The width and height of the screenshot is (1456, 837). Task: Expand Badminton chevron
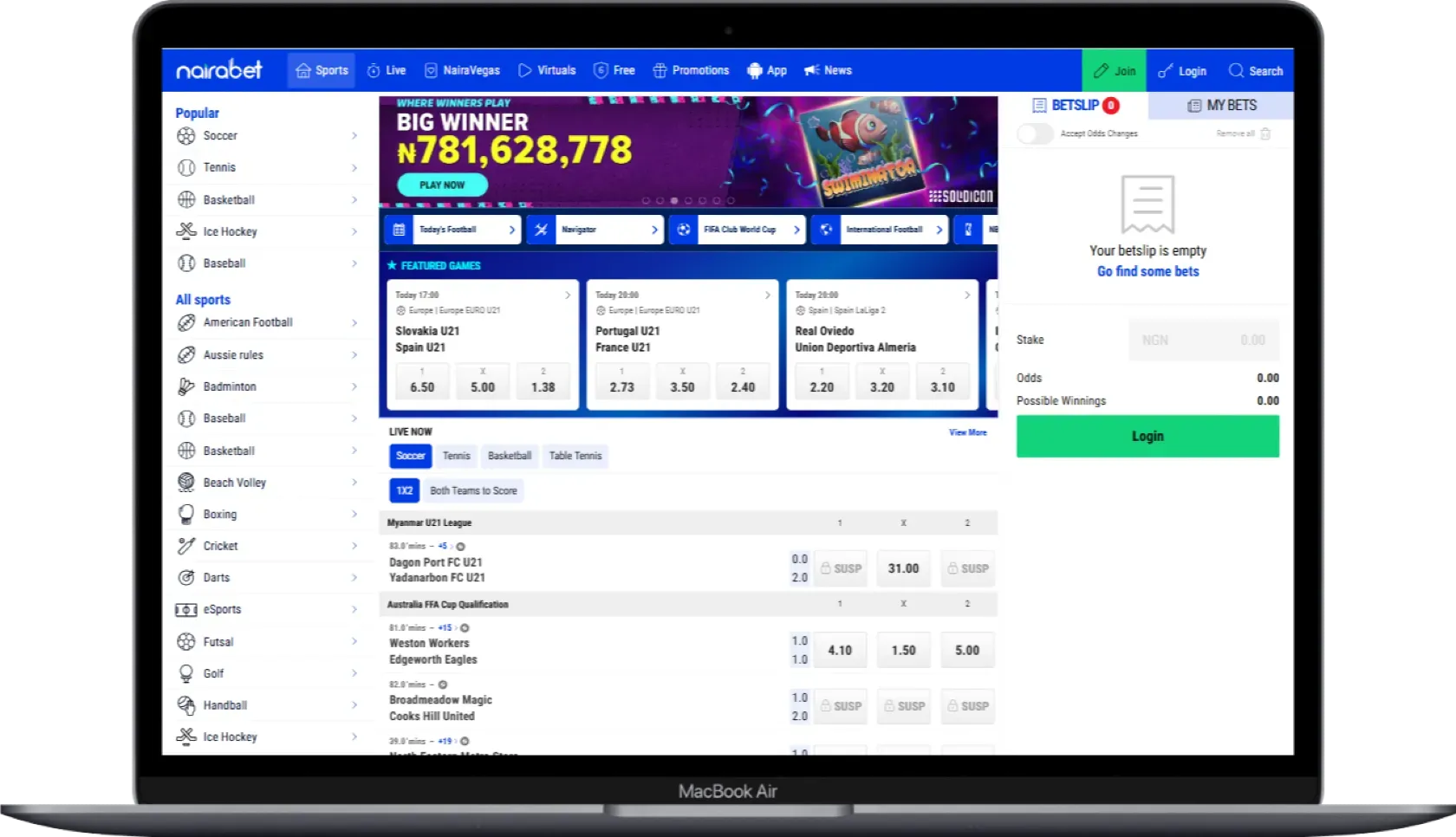click(354, 386)
